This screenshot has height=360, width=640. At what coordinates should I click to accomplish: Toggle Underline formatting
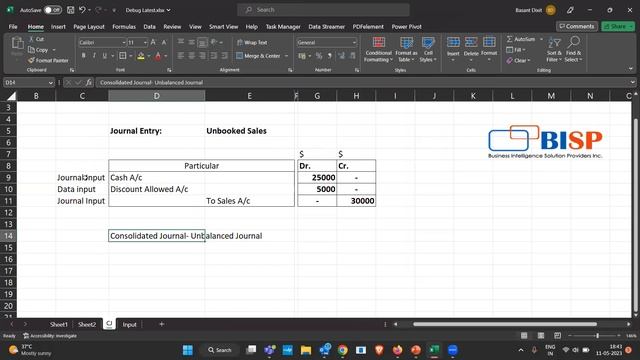104,56
